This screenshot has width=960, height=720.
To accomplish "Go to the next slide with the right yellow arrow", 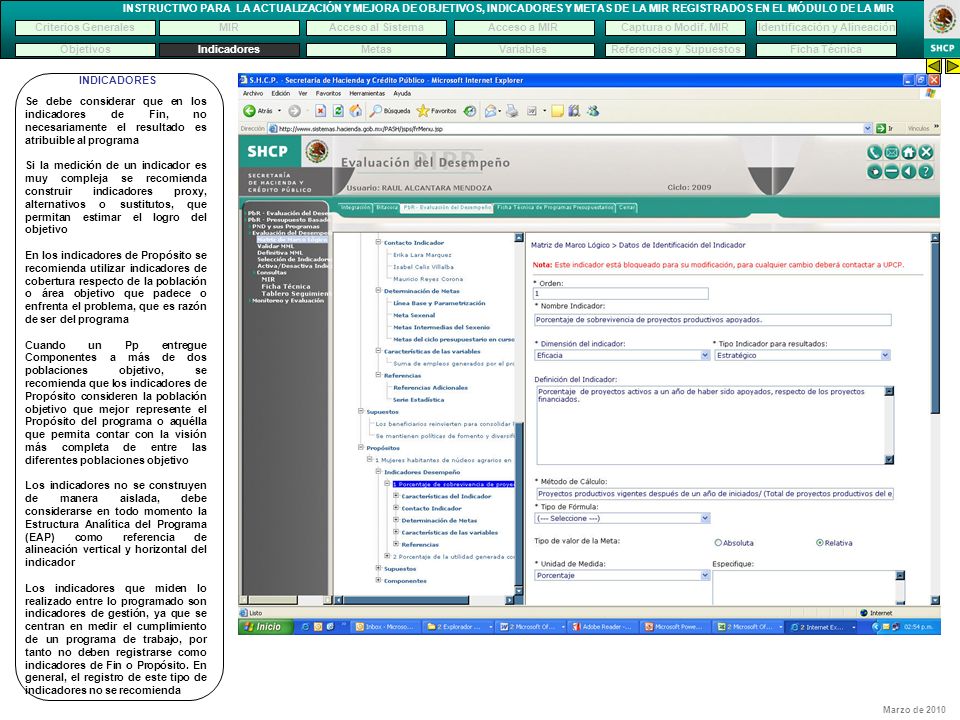I will coord(952,66).
